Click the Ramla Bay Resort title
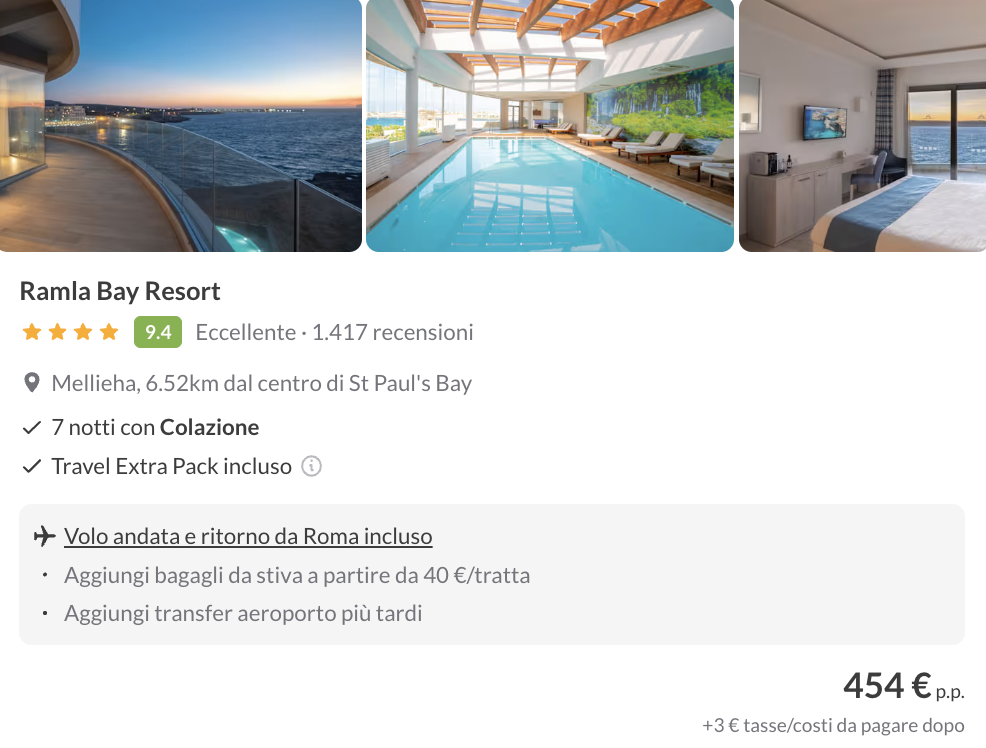 coord(120,291)
